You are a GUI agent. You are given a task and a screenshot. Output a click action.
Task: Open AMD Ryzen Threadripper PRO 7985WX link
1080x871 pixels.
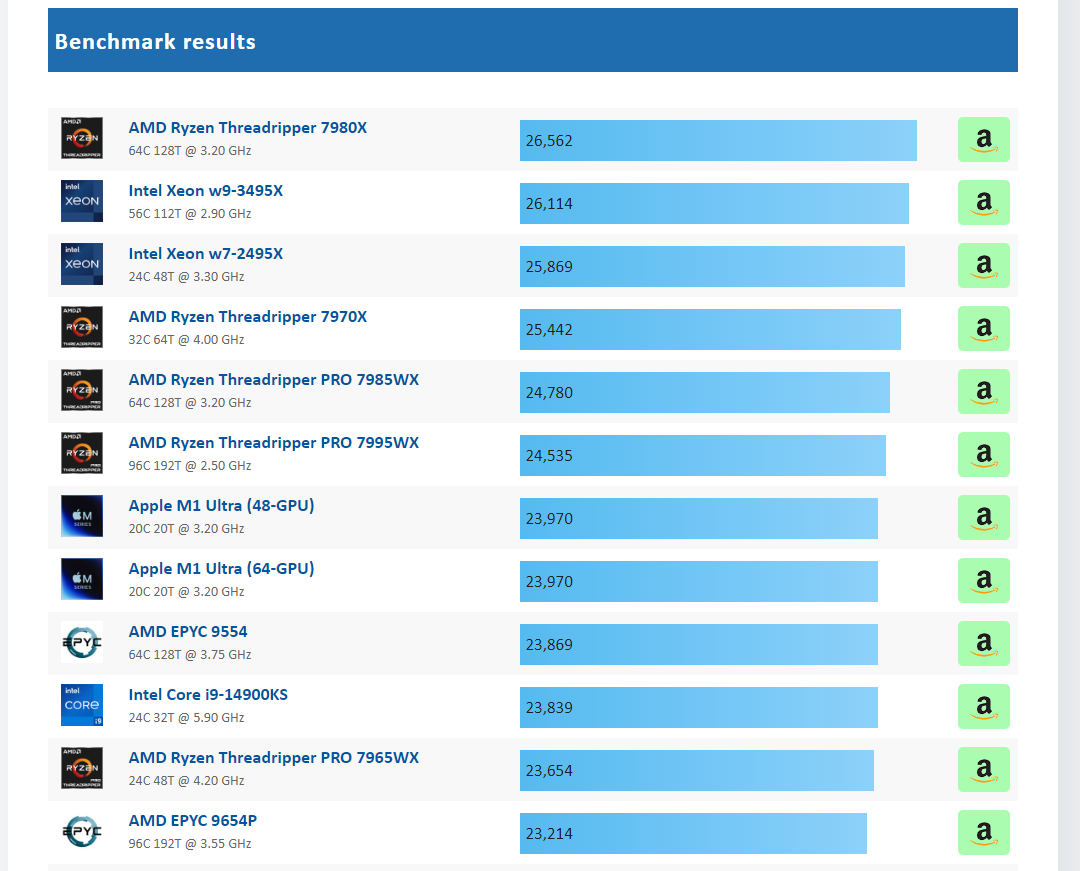tap(273, 380)
